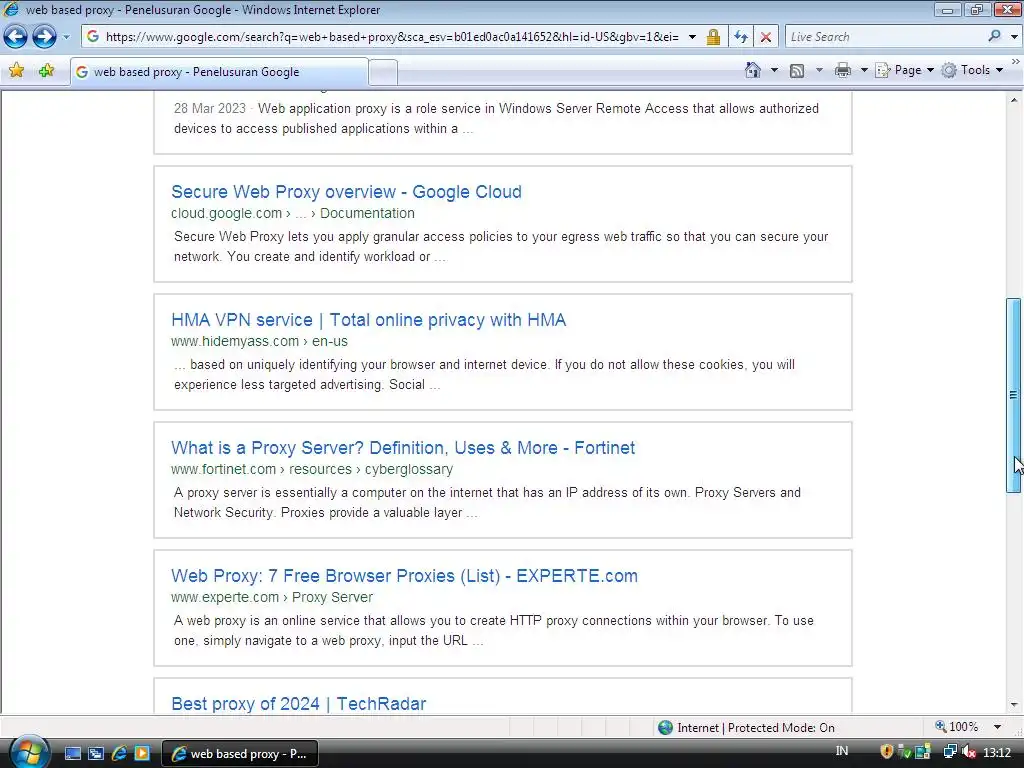The height and width of the screenshot is (768, 1024).
Task: Open the Fortinet 'What is a Proxy Server?' result
Action: click(x=403, y=448)
